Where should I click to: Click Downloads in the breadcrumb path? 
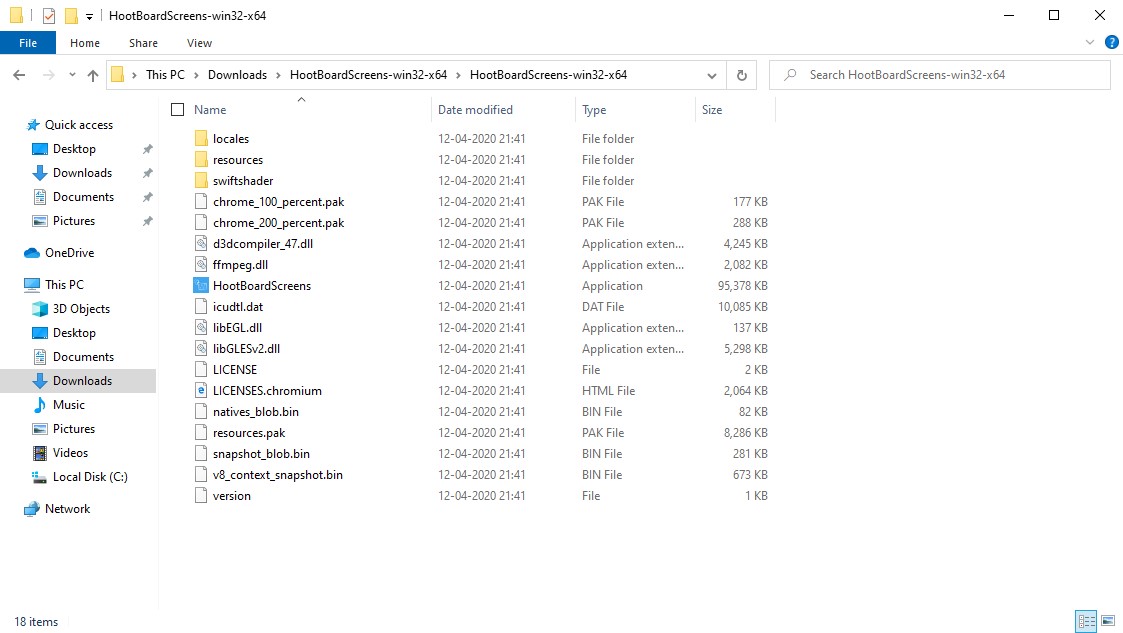click(237, 75)
